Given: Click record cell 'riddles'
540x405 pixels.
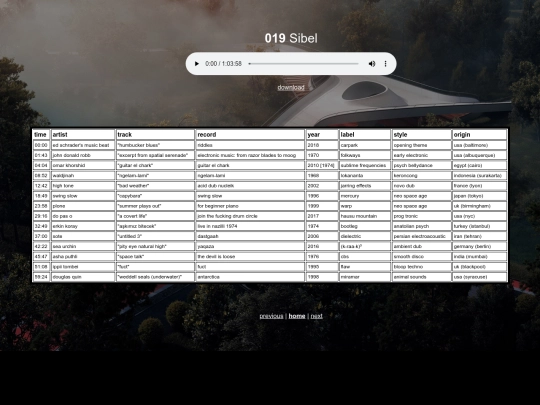Looking at the screenshot, I should 250,145.
